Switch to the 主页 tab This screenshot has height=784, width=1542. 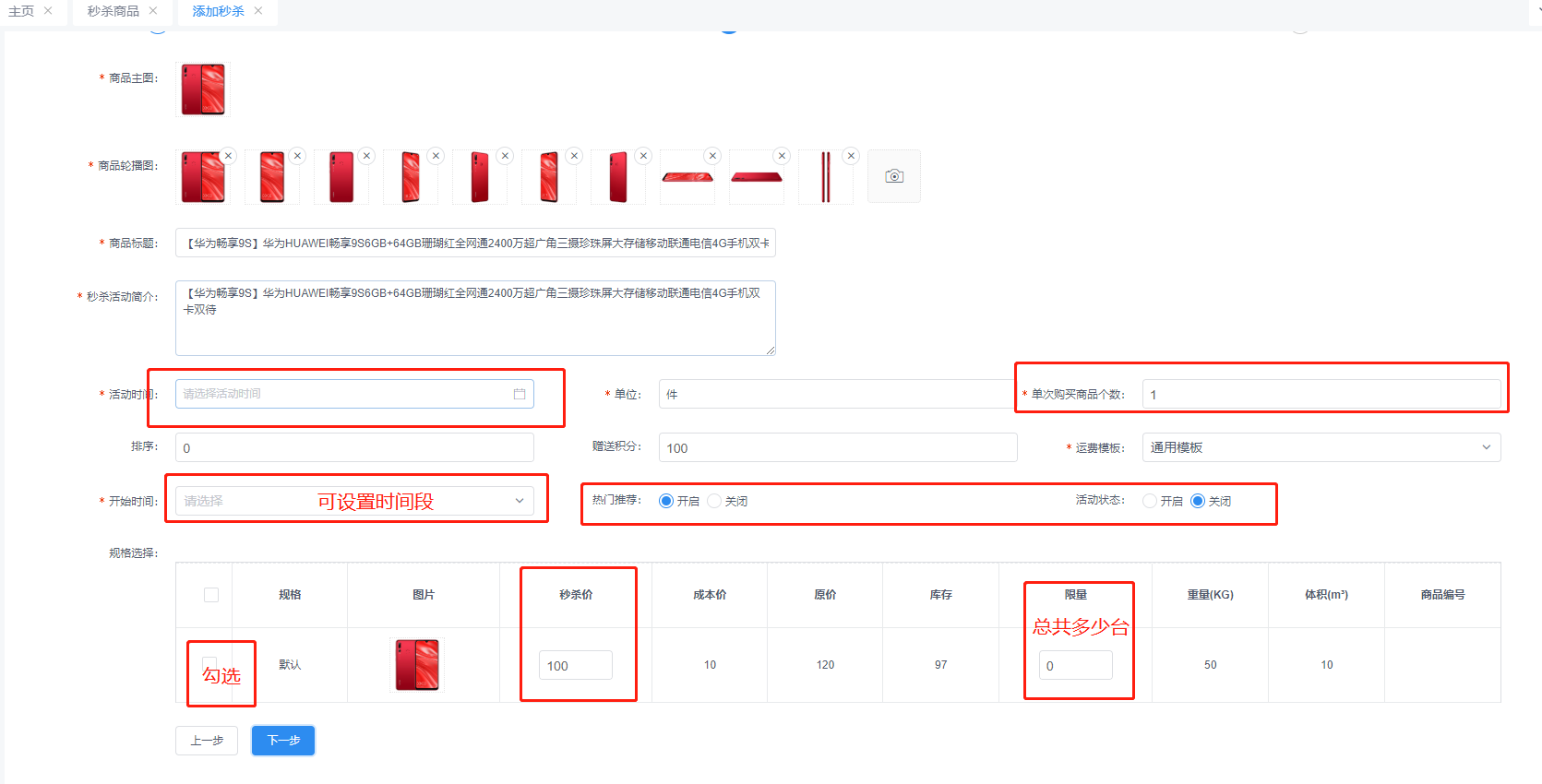pyautogui.click(x=21, y=11)
